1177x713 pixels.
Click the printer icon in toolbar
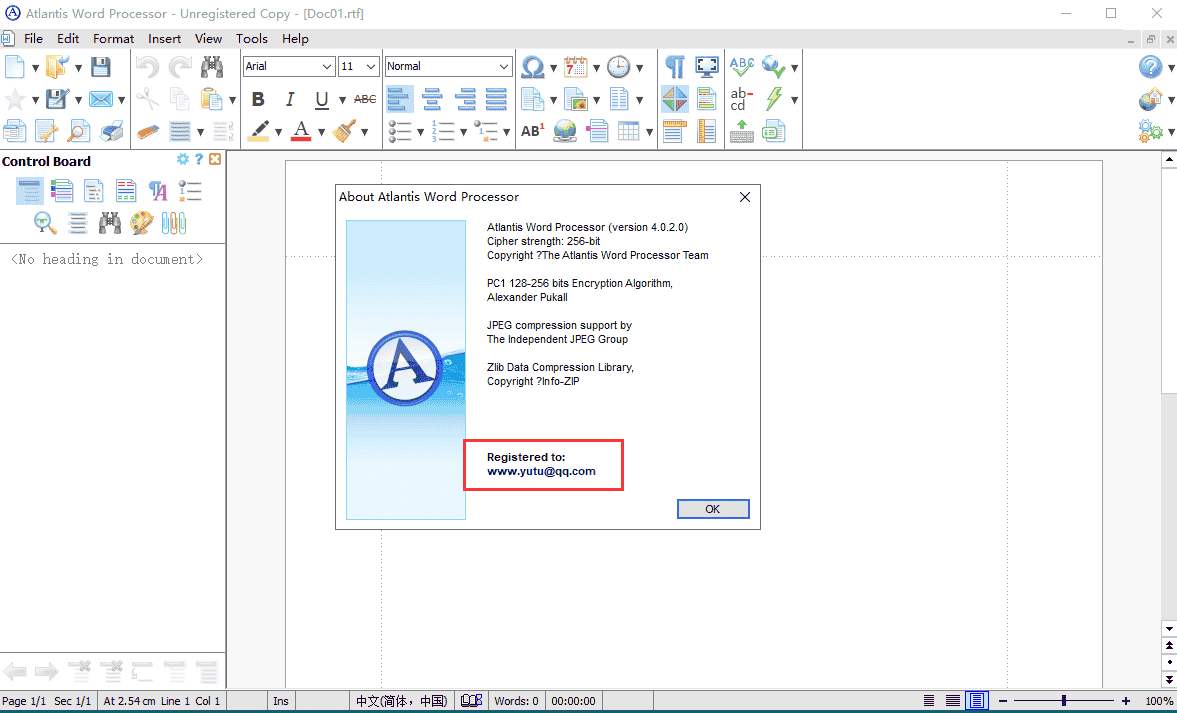111,131
